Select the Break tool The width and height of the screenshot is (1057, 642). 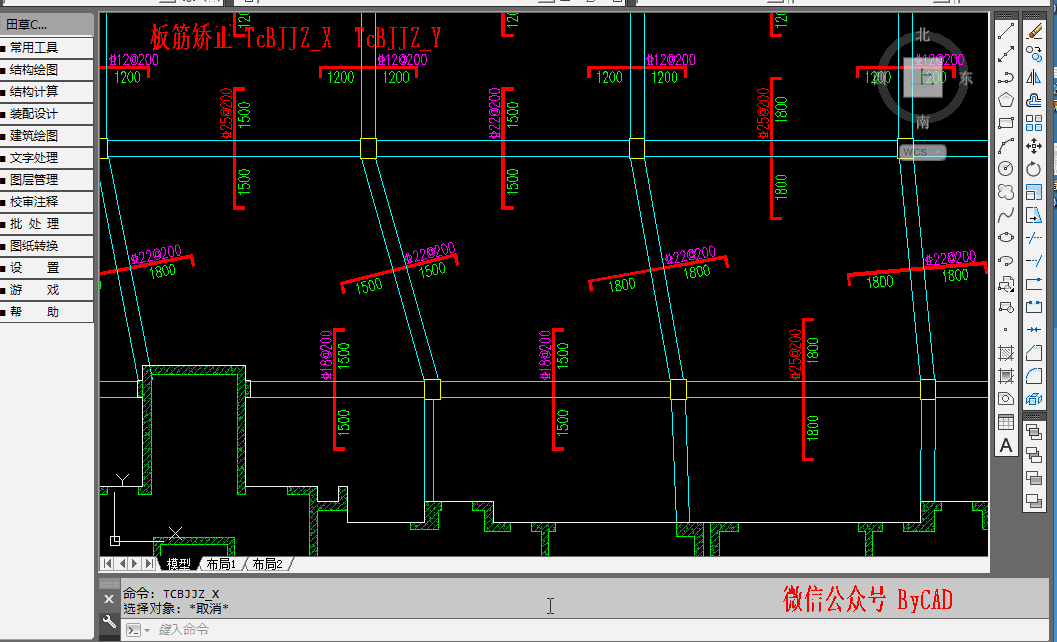(1034, 307)
